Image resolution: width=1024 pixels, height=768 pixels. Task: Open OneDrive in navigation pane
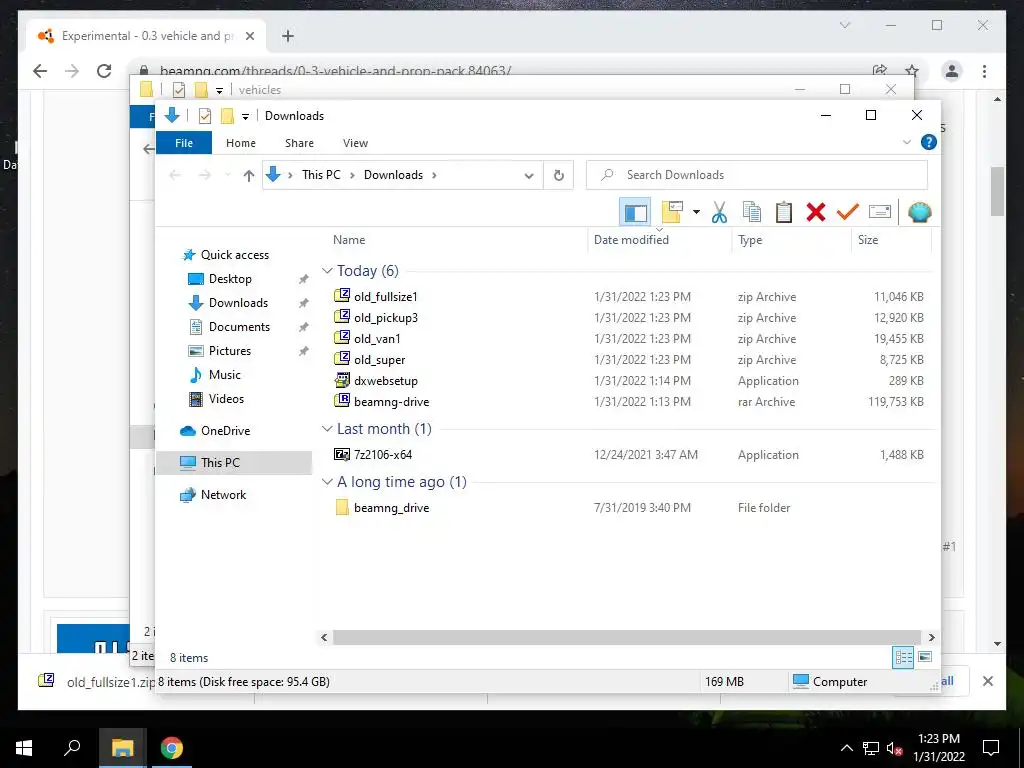point(225,431)
